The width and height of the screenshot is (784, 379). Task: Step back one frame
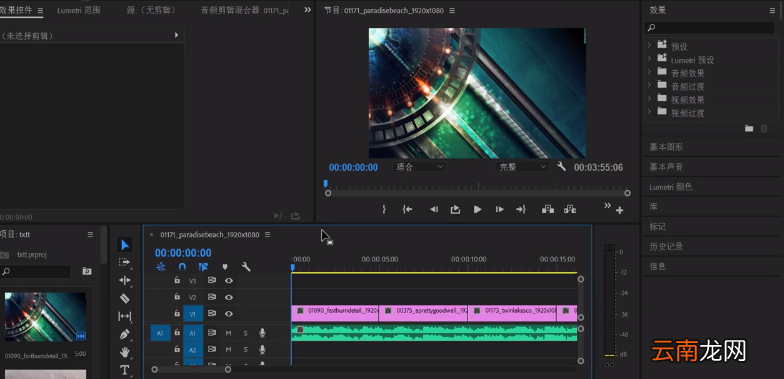pyautogui.click(x=434, y=210)
